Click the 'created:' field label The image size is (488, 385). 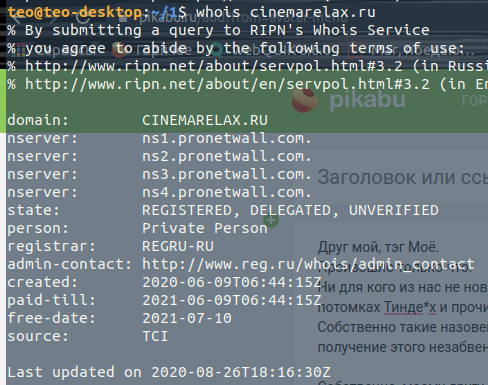(42, 282)
